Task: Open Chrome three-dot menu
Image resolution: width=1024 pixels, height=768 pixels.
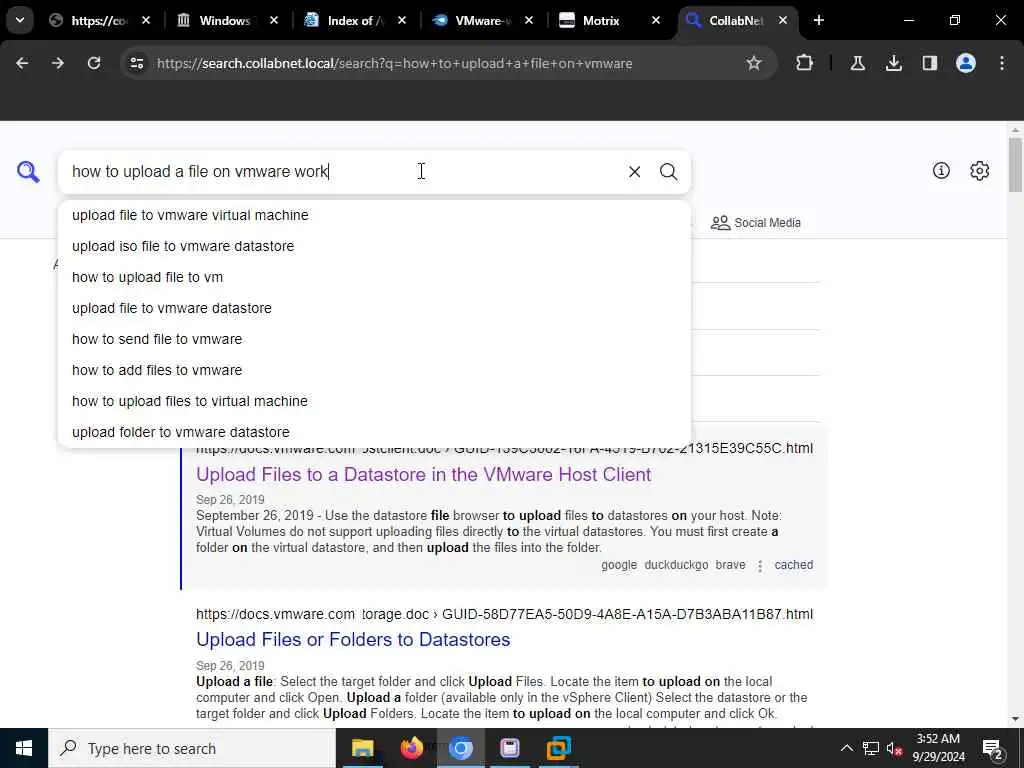Action: [x=1002, y=63]
